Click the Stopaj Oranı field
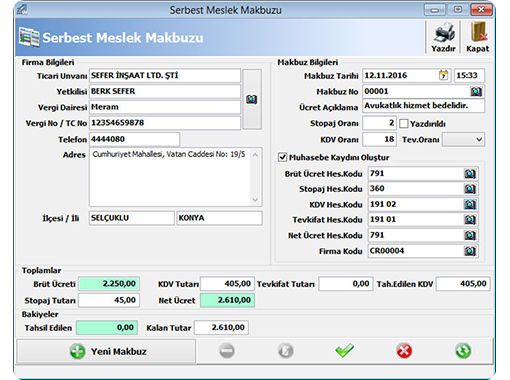Screen dimensions: 510x380 [379, 123]
